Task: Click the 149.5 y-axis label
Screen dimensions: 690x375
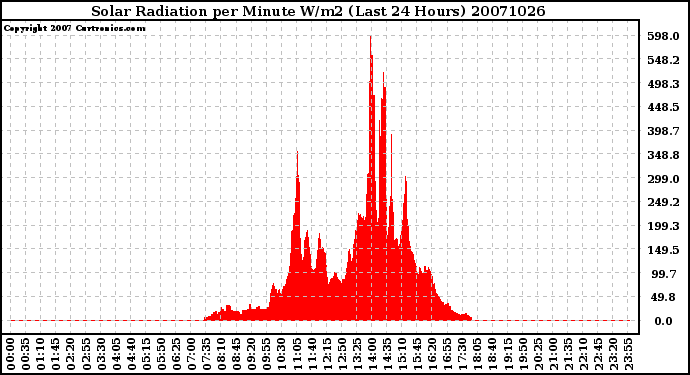Action: point(663,250)
